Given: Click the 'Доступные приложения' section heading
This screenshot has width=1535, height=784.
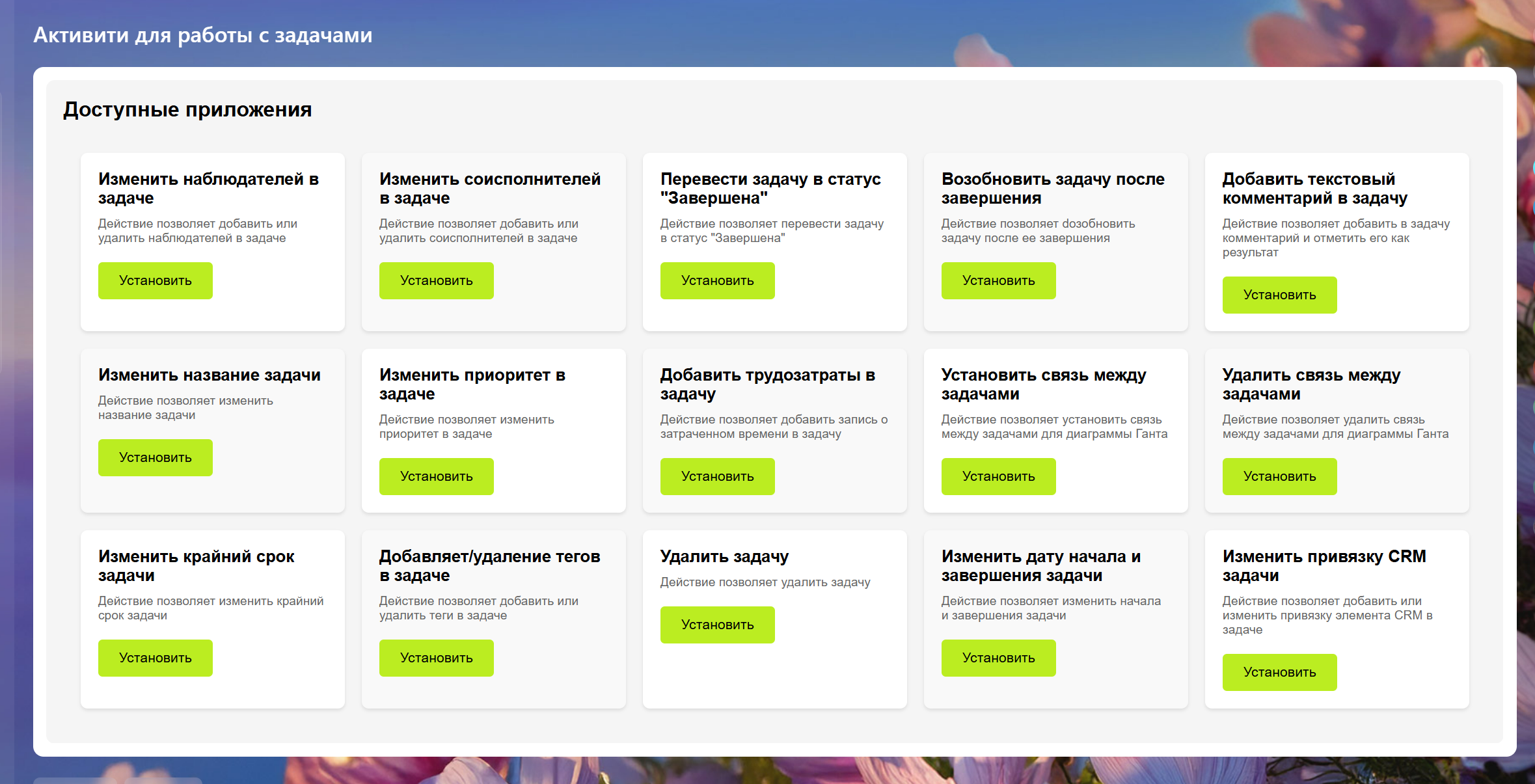Looking at the screenshot, I should tap(187, 109).
